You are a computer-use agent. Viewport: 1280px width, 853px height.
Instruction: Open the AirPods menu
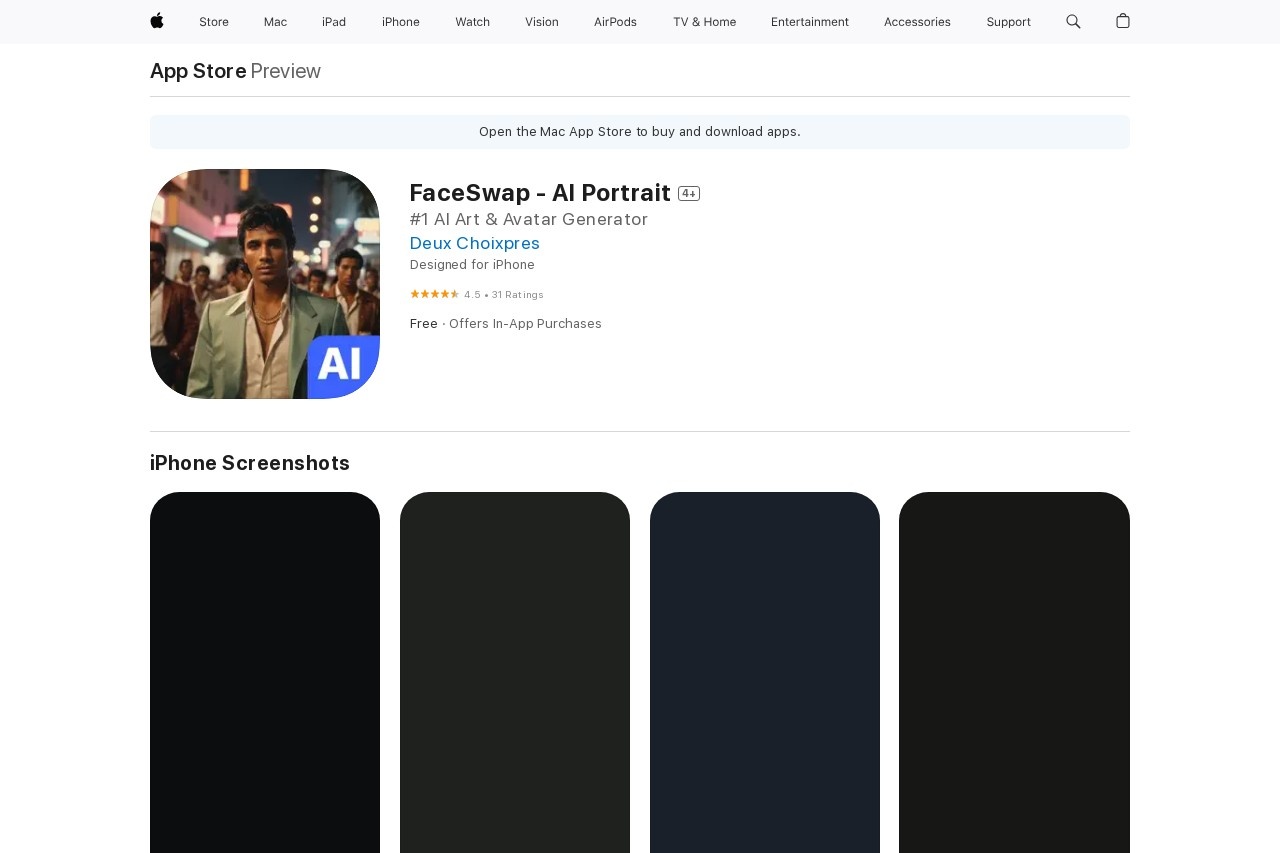point(615,22)
